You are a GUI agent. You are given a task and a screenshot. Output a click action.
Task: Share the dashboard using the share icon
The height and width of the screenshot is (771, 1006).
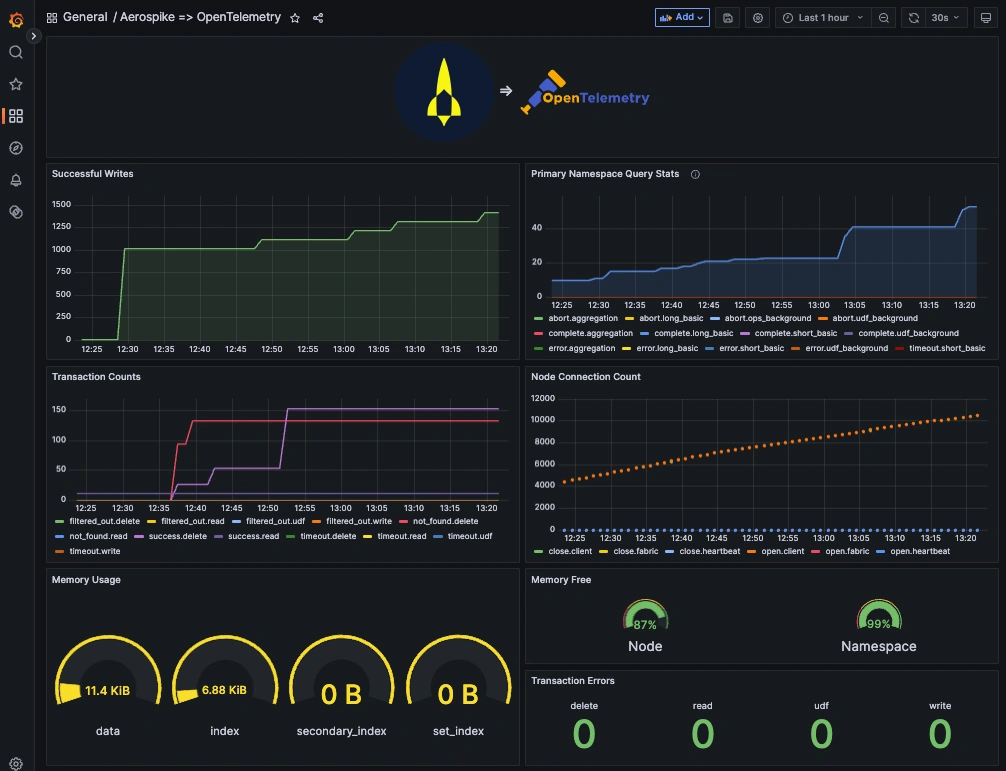click(318, 18)
